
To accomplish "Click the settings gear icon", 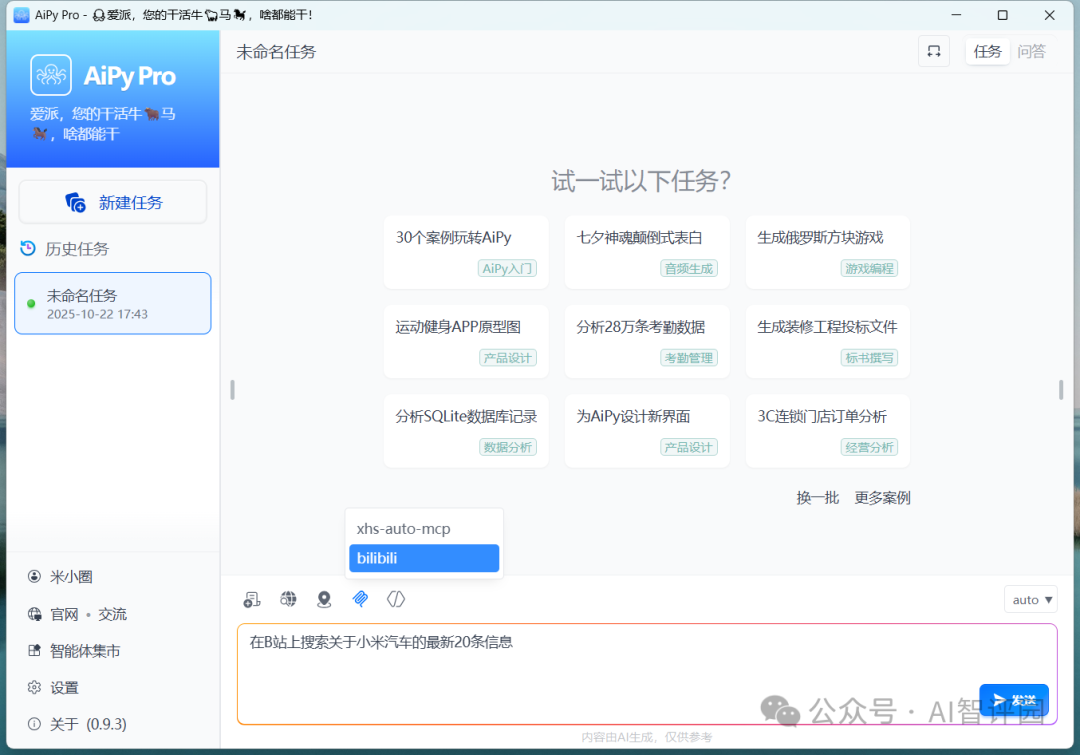I will tap(34, 687).
